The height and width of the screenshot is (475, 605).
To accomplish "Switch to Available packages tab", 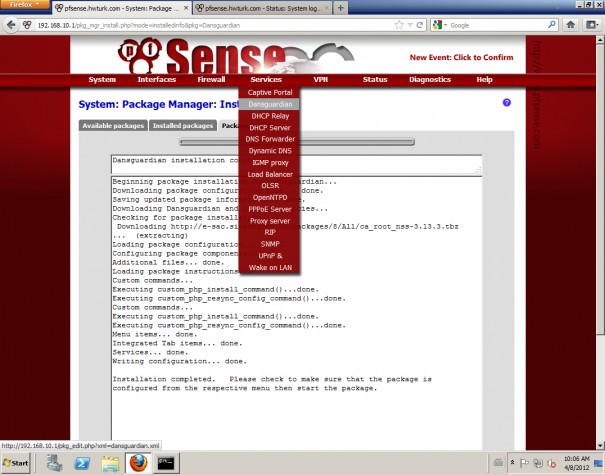I will click(x=113, y=125).
